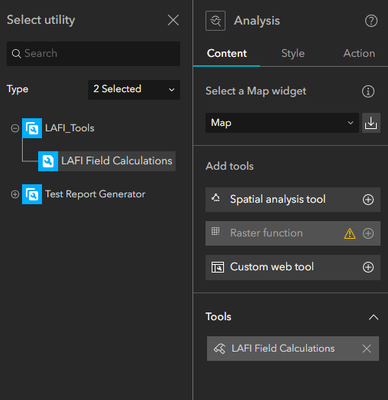Viewport: 388px width, 400px height.
Task: Click the Type label
Action: [18, 89]
